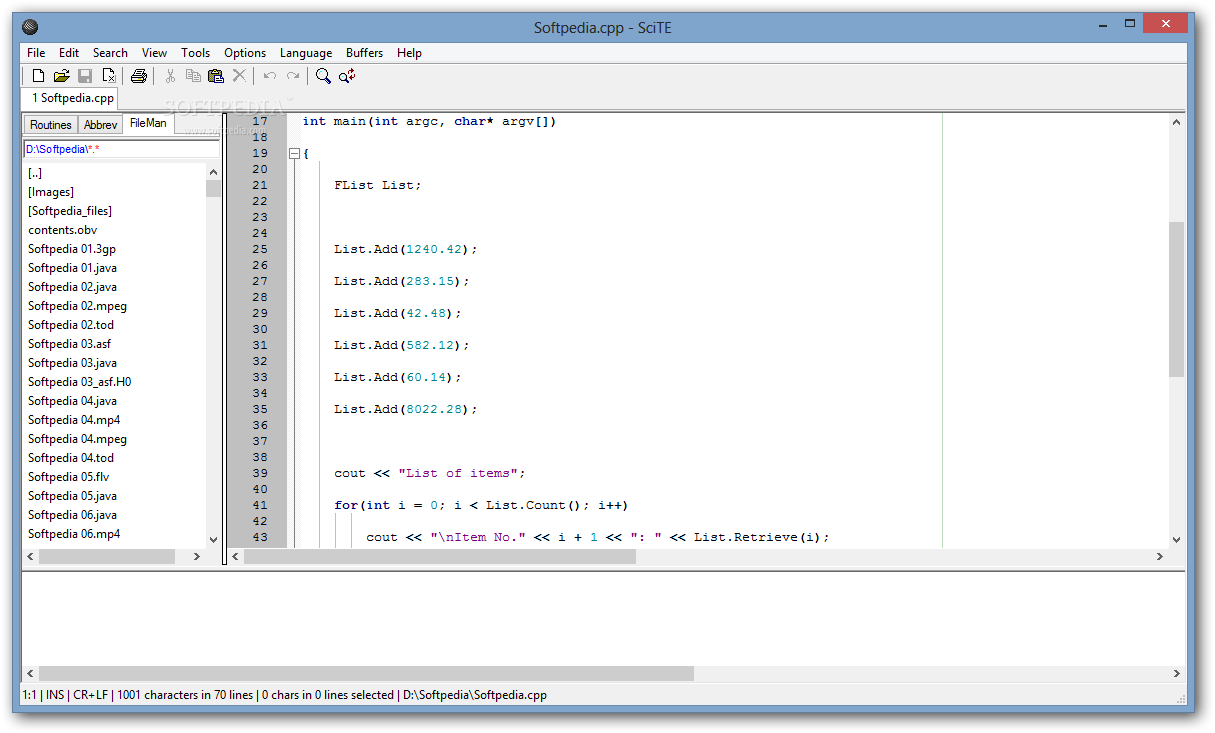
Task: Select the 1 Softpedia.cpp buffer tab
Action: (x=70, y=98)
